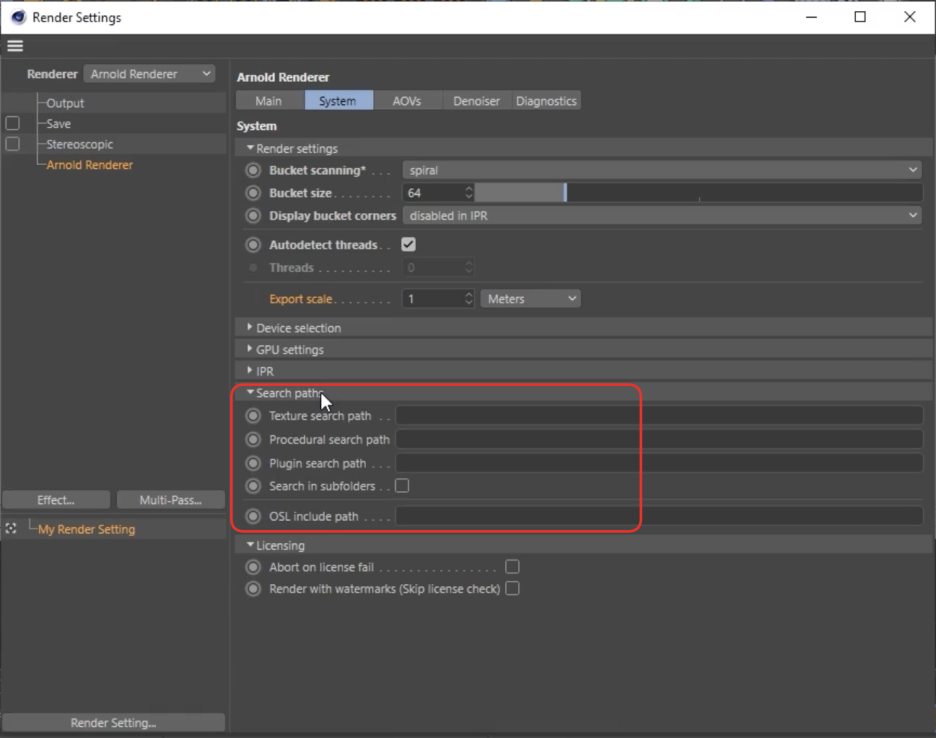Screen dimensions: 936x738
Task: Select the System tab
Action: tap(338, 101)
